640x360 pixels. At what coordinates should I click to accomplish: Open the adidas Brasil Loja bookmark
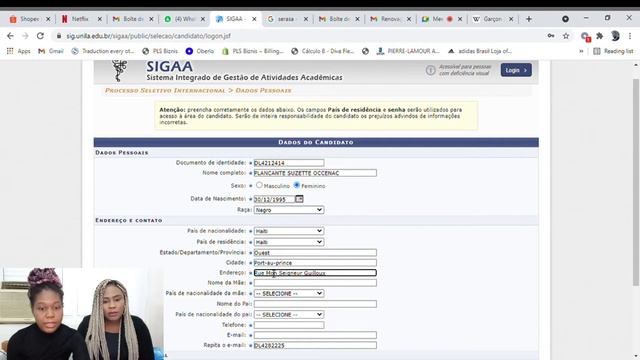point(480,51)
